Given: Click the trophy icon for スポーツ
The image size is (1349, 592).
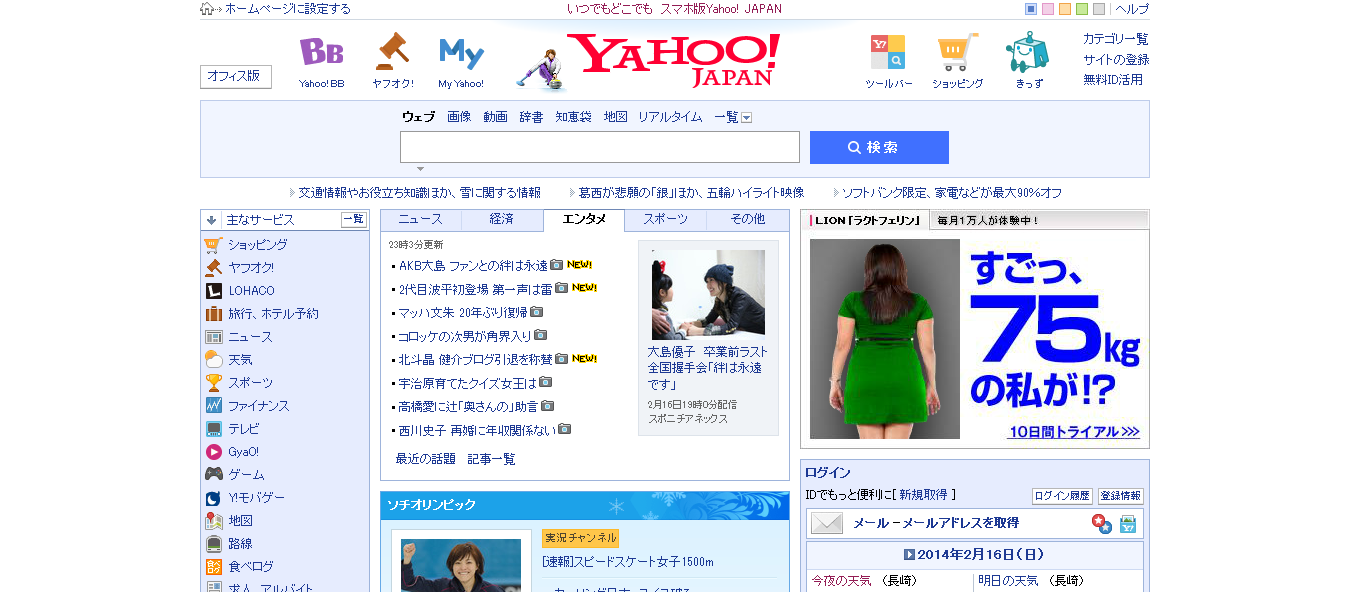Looking at the screenshot, I should click(213, 383).
